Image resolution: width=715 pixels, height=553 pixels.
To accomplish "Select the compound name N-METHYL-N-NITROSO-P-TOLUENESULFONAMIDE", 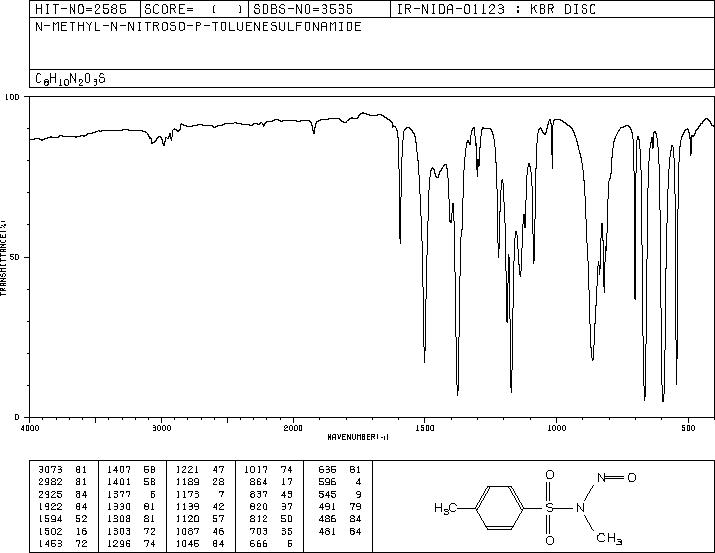I will 198,26.
